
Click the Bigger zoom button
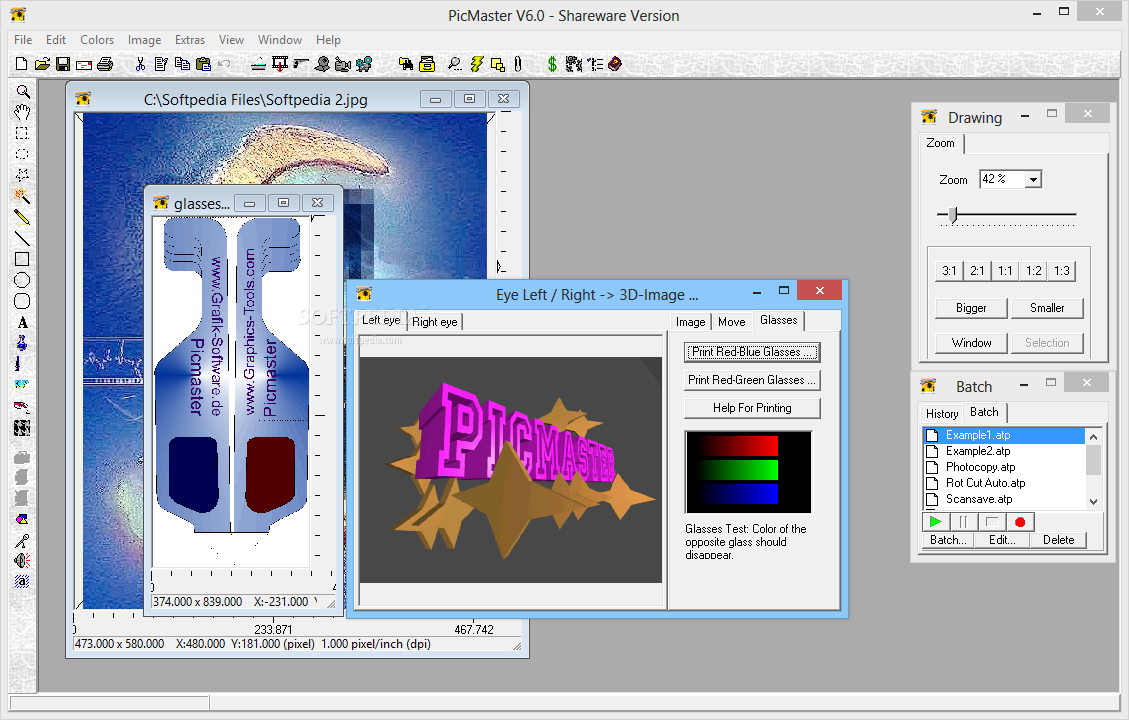click(971, 308)
